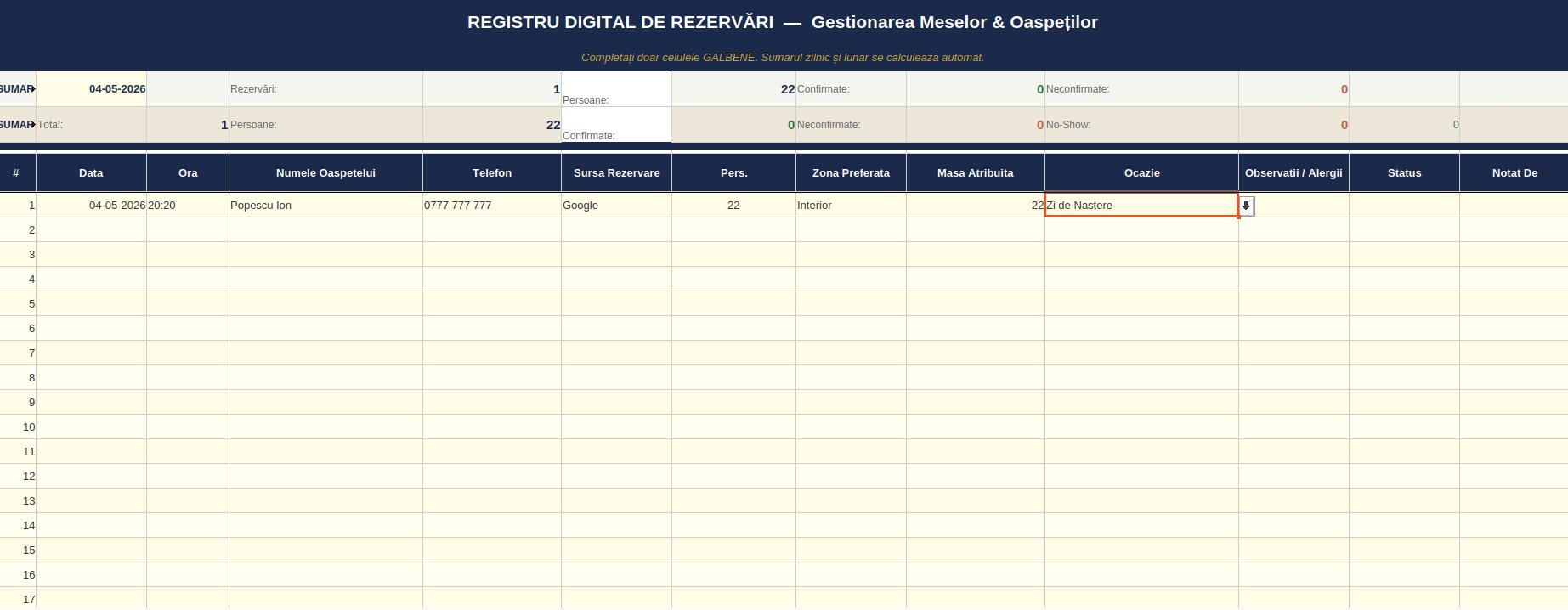
Task: Select row number 14
Action: pos(18,525)
